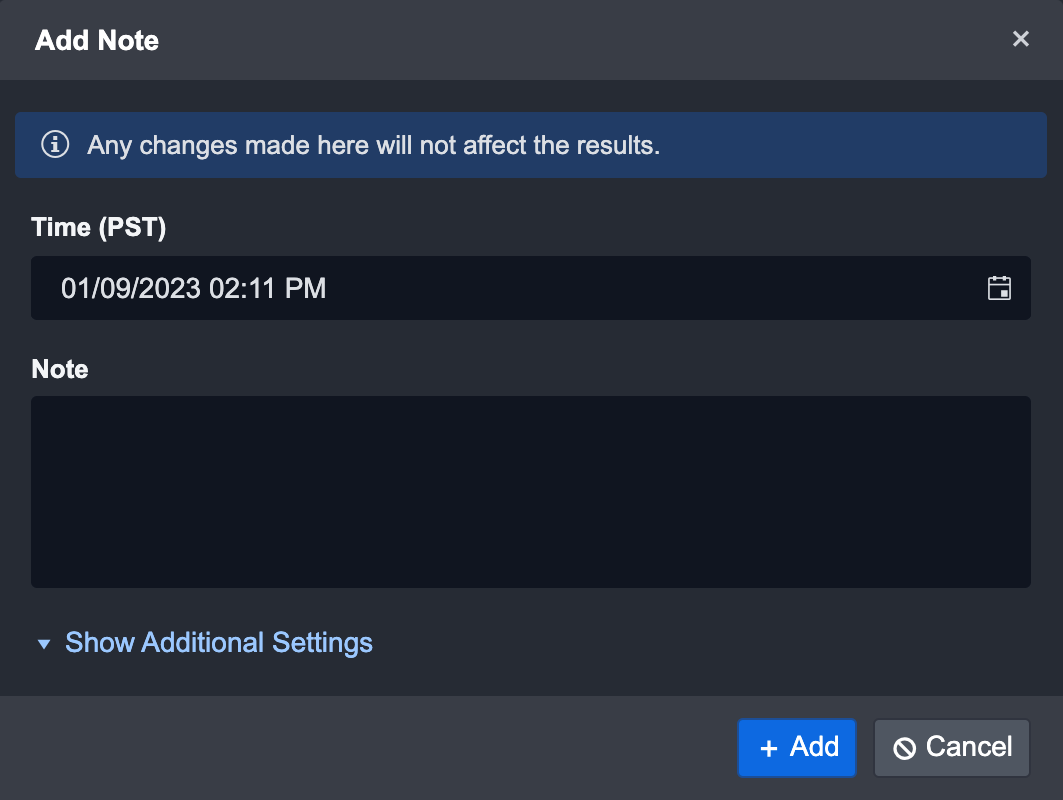Close the Add Note dialog with X

coord(1020,39)
